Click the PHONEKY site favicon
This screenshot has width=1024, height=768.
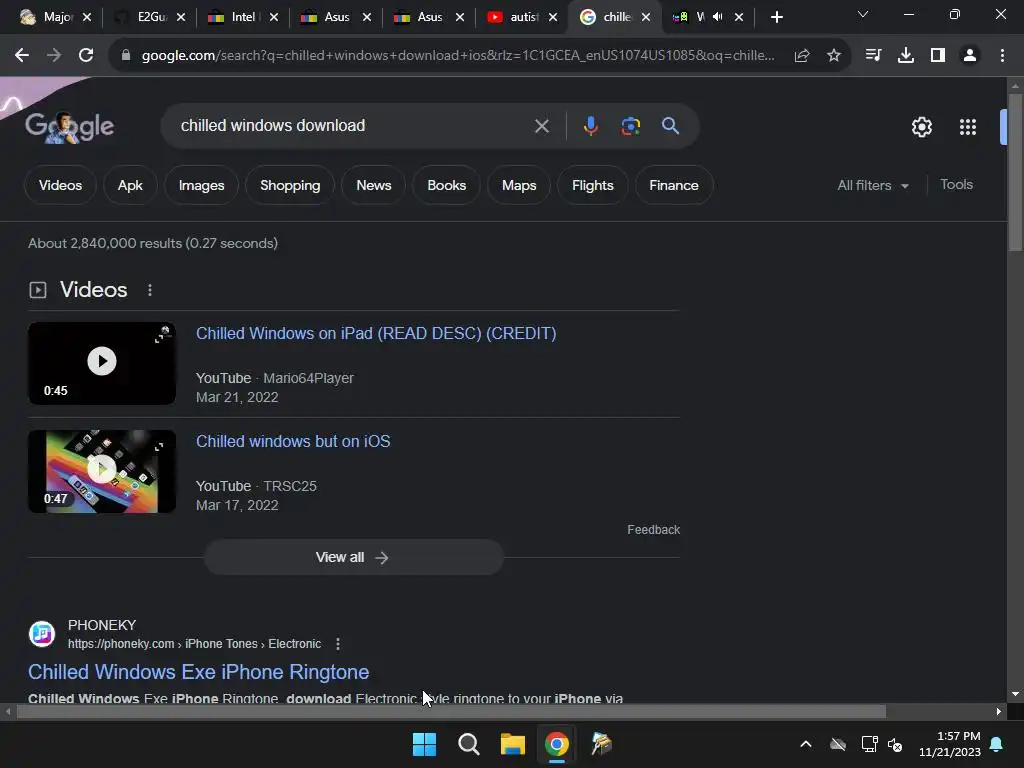point(42,634)
